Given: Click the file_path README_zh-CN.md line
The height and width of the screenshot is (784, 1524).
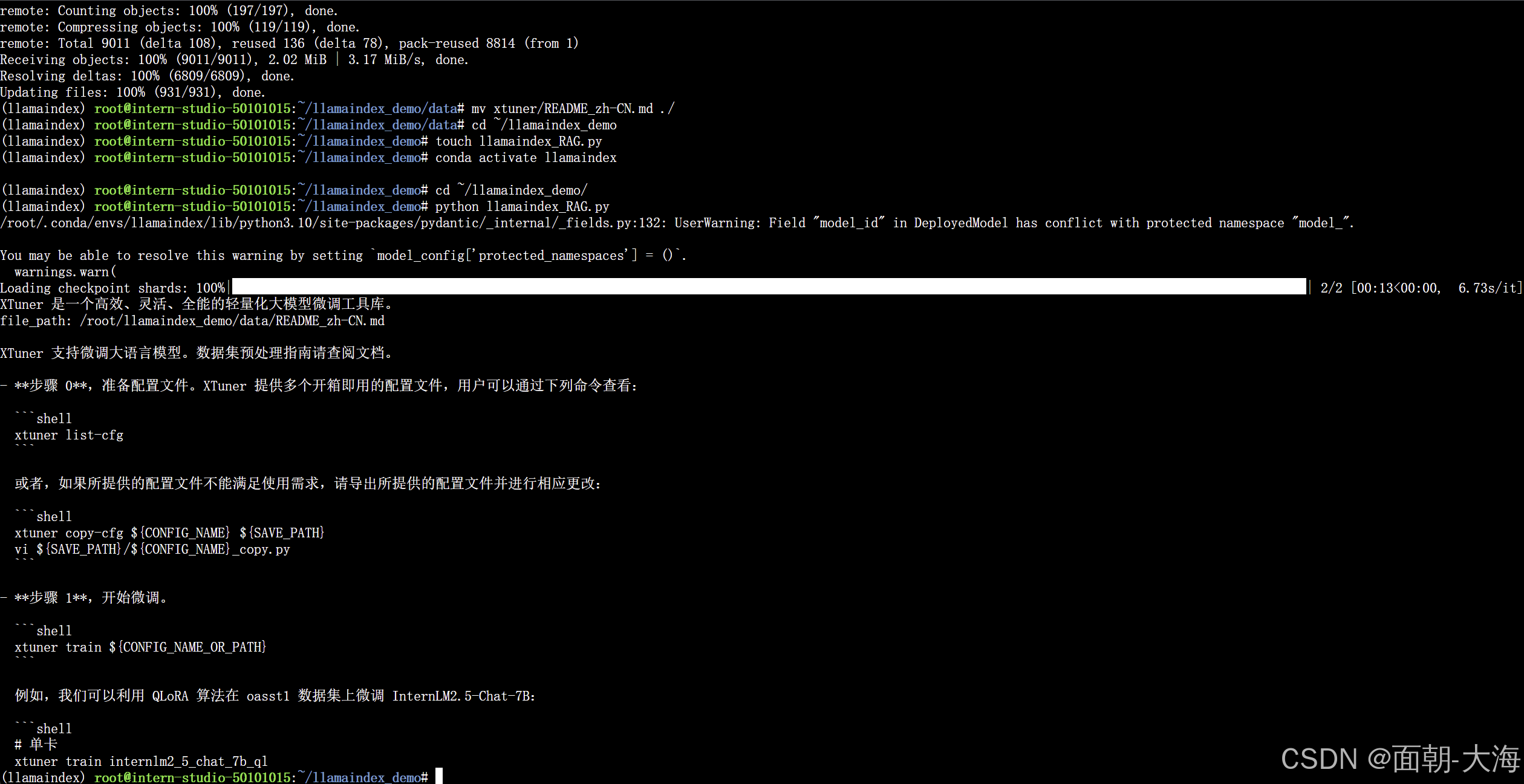Looking at the screenshot, I should click(x=192, y=321).
